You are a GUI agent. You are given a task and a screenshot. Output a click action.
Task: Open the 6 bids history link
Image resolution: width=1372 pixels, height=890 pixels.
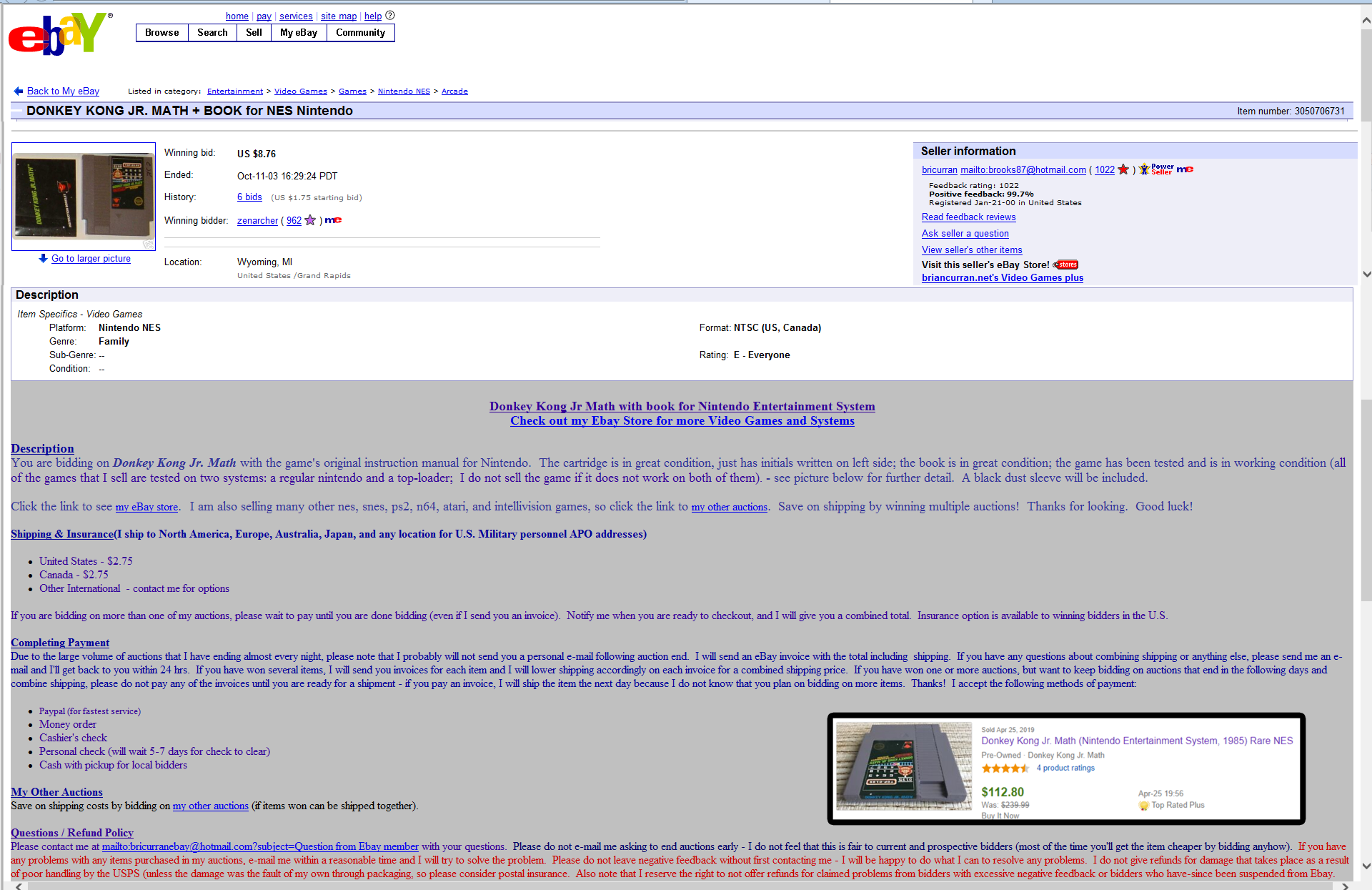[x=249, y=197]
